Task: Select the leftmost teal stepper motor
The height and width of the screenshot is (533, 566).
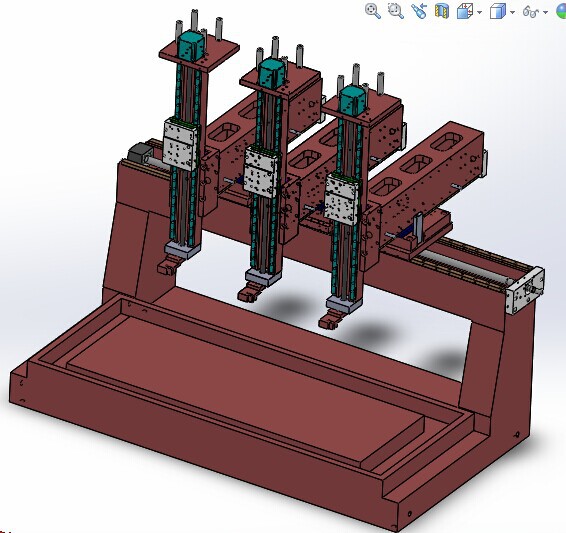Action: pyautogui.click(x=191, y=45)
